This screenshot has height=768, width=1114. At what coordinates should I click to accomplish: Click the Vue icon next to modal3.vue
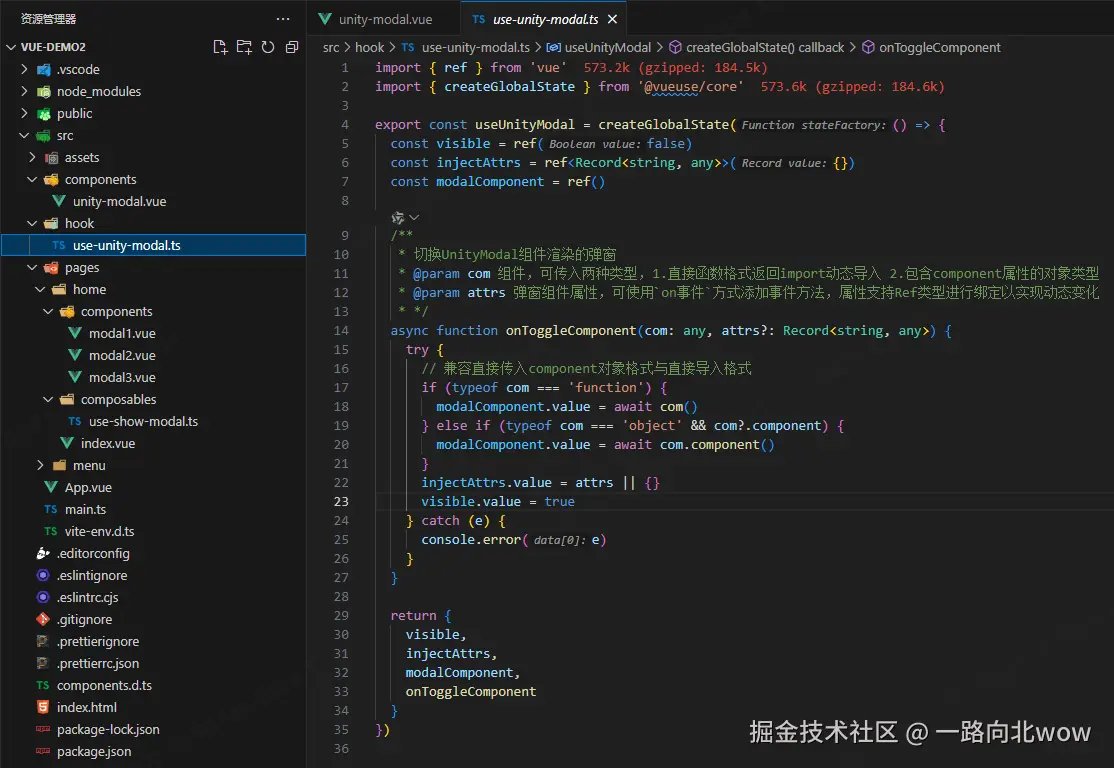[75, 377]
